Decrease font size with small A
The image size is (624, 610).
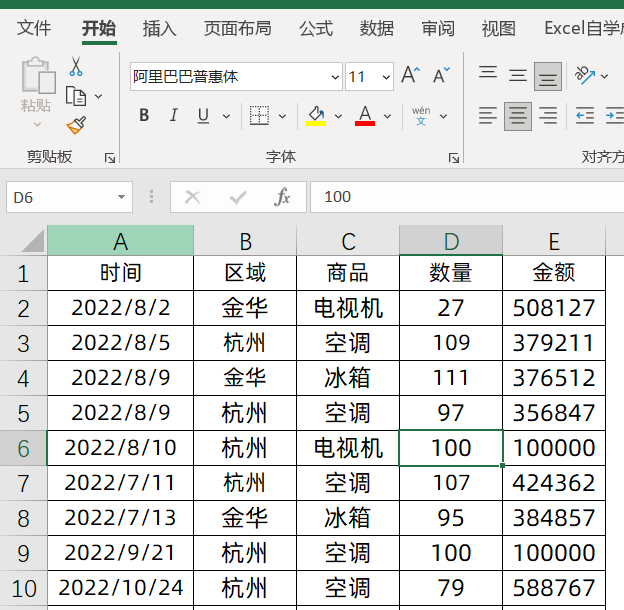coord(442,76)
